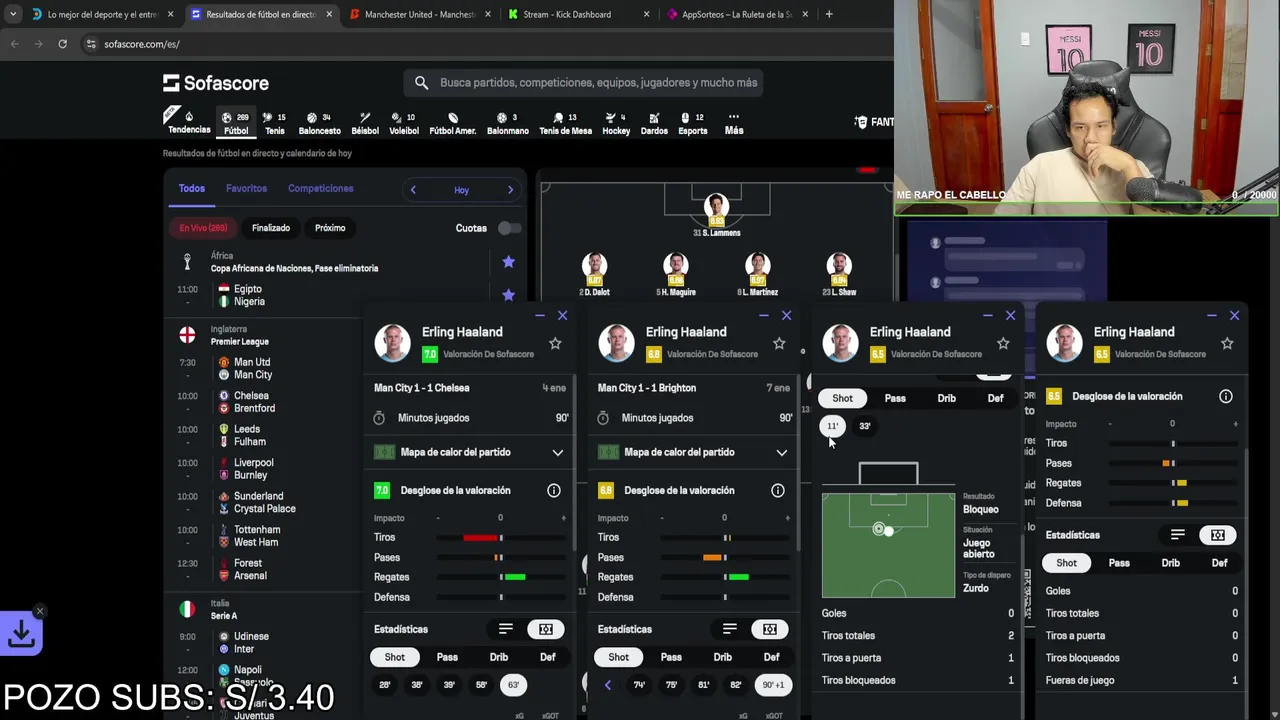Open H. Maguire in the lineup
The width and height of the screenshot is (1280, 720).
click(676, 274)
